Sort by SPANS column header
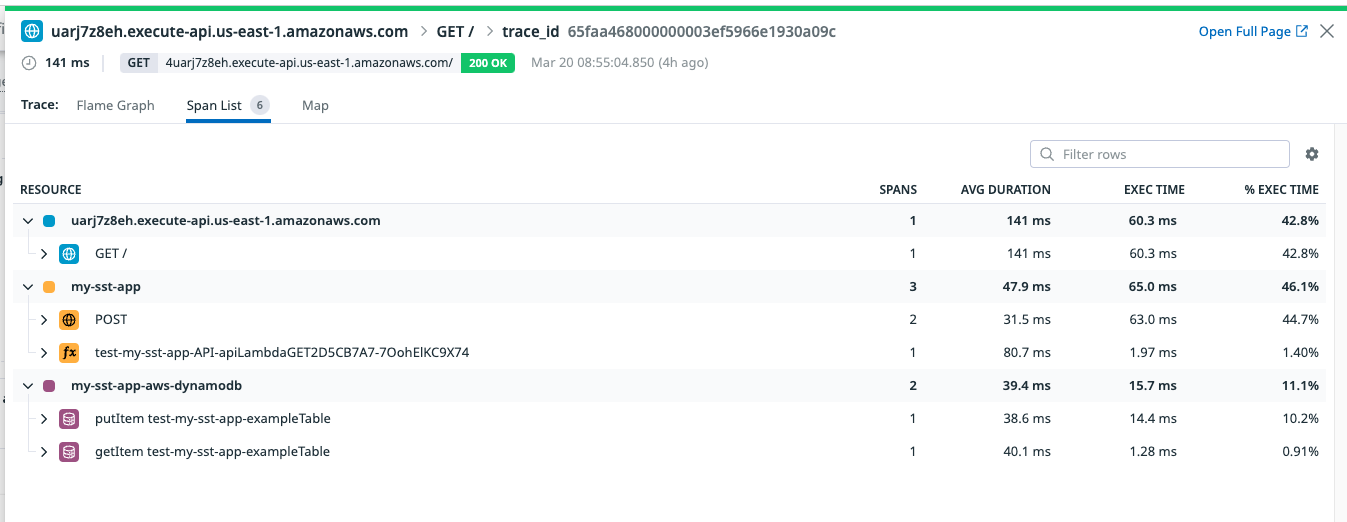The width and height of the screenshot is (1347, 522). coord(898,189)
